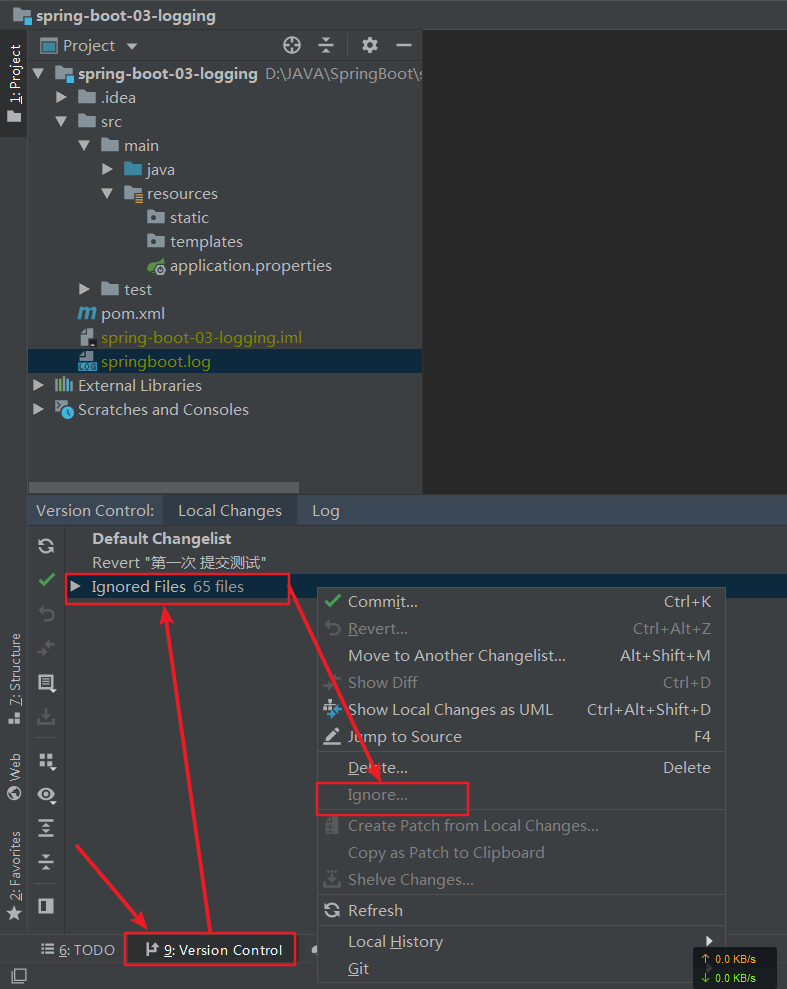The height and width of the screenshot is (989, 787).
Task: Refresh VCS changes in left toolbar
Action: [46, 546]
